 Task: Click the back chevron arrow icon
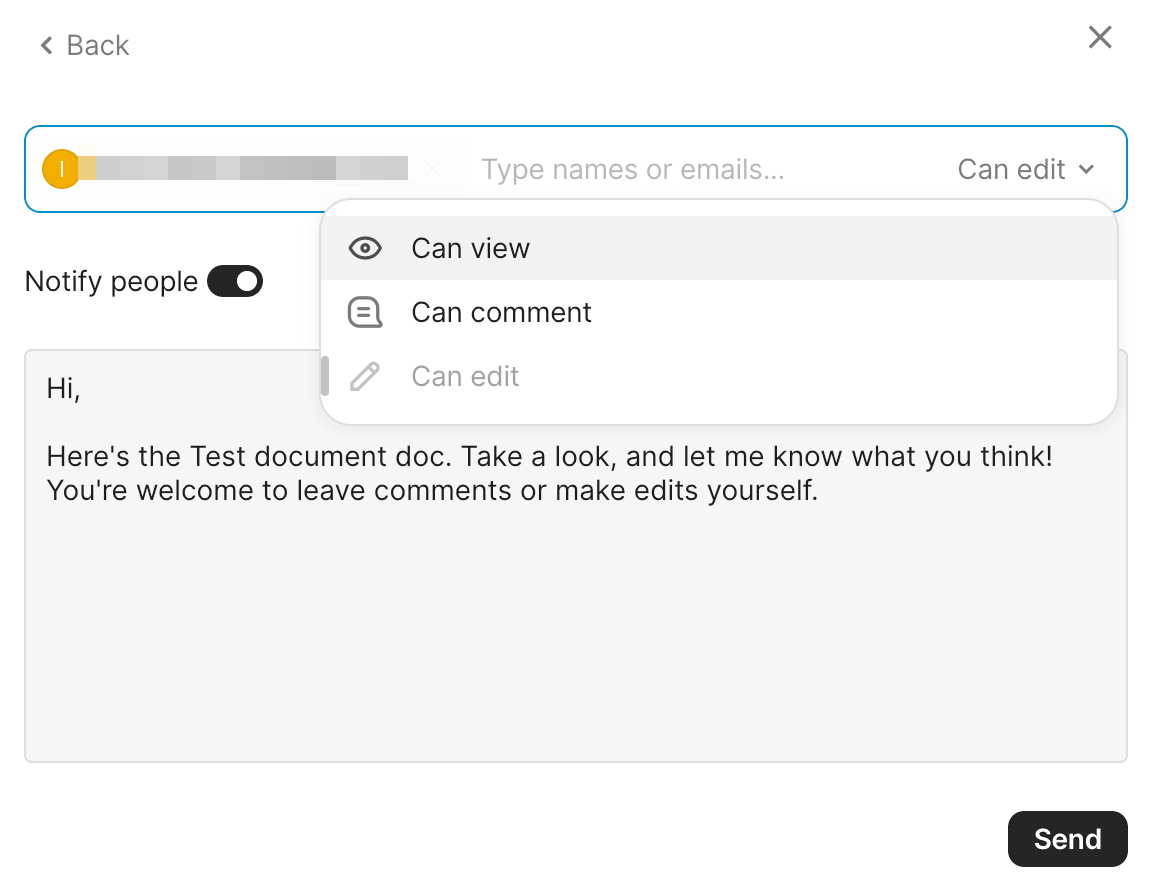point(47,46)
